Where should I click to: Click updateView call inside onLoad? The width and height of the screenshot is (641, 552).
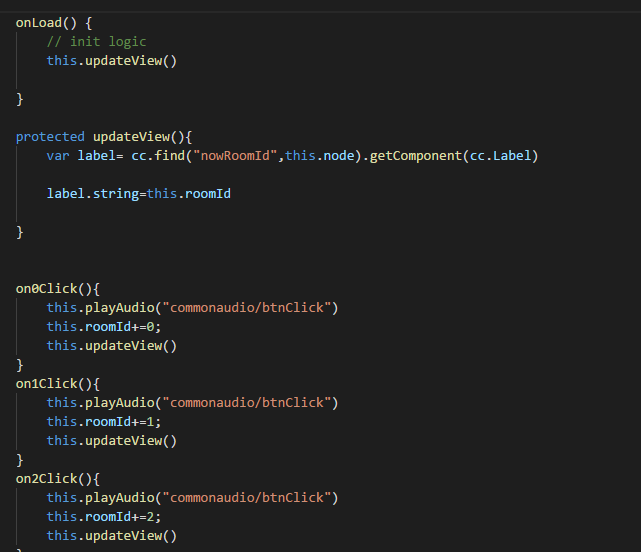pyautogui.click(x=112, y=61)
